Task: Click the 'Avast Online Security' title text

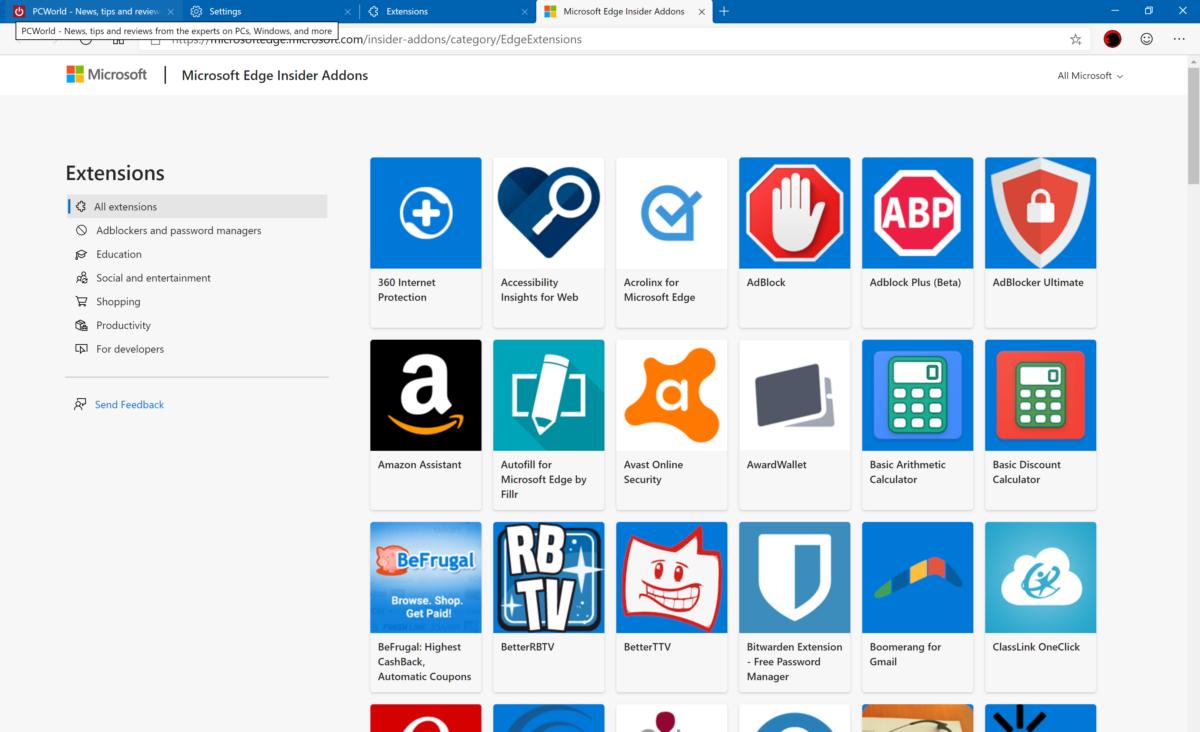Action: click(653, 472)
